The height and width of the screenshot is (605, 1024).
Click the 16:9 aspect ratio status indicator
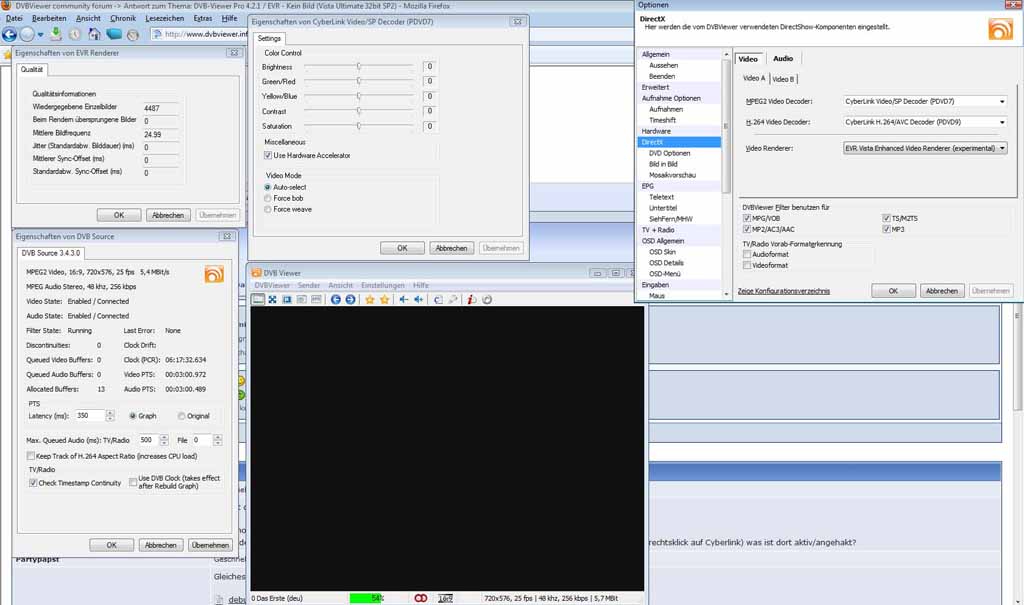pos(445,598)
